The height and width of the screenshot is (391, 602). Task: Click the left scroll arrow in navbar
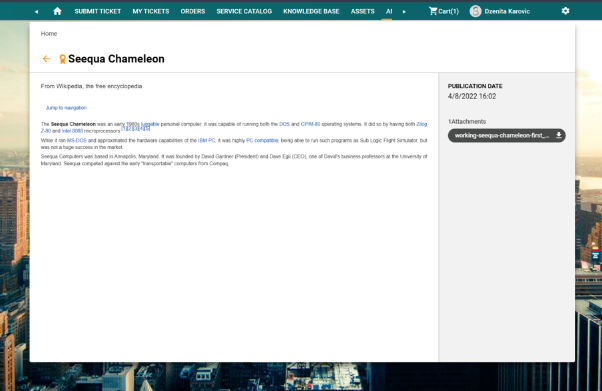(36, 12)
